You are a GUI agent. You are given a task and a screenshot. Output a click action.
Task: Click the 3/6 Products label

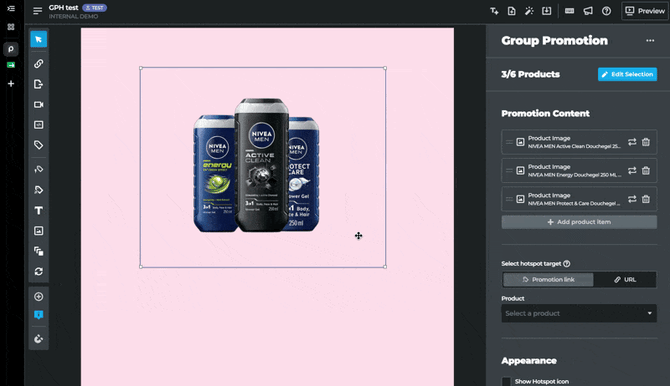pos(530,74)
